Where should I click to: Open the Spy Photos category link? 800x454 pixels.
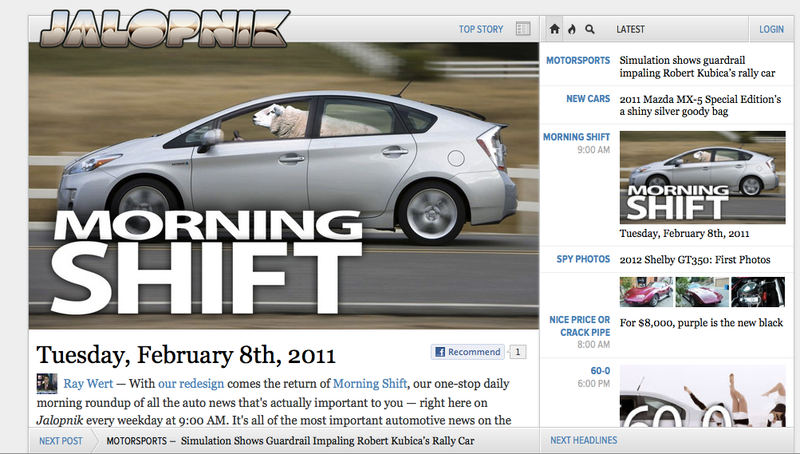[x=583, y=259]
